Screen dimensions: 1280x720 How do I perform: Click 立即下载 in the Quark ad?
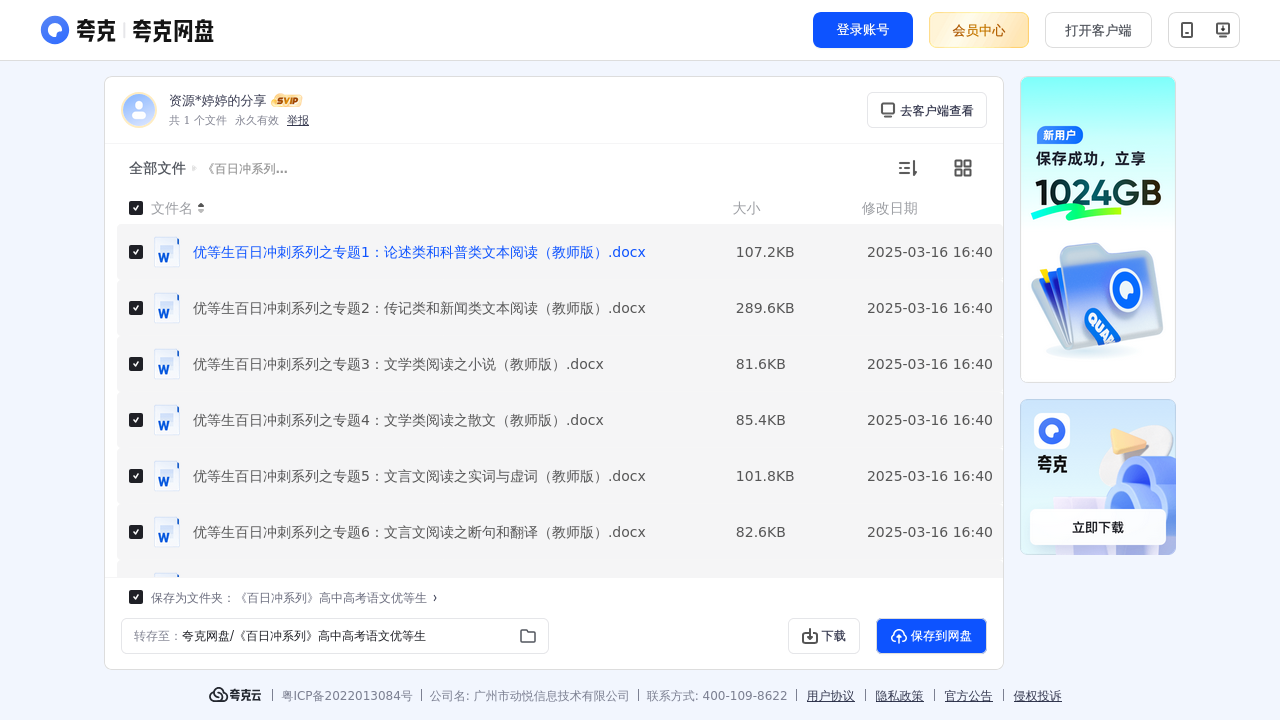(x=1098, y=527)
